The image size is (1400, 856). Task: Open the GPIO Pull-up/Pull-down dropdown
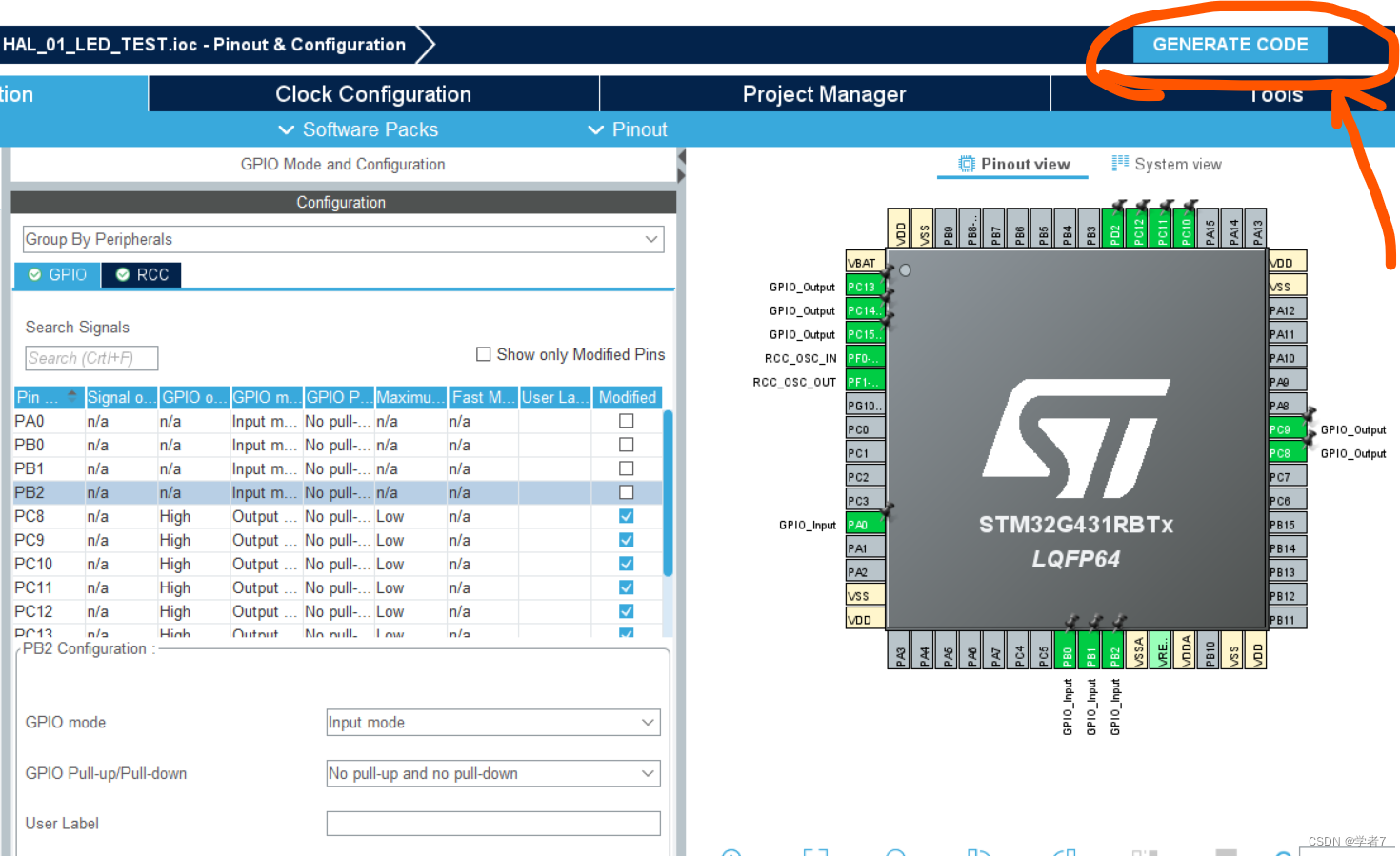pyautogui.click(x=647, y=773)
